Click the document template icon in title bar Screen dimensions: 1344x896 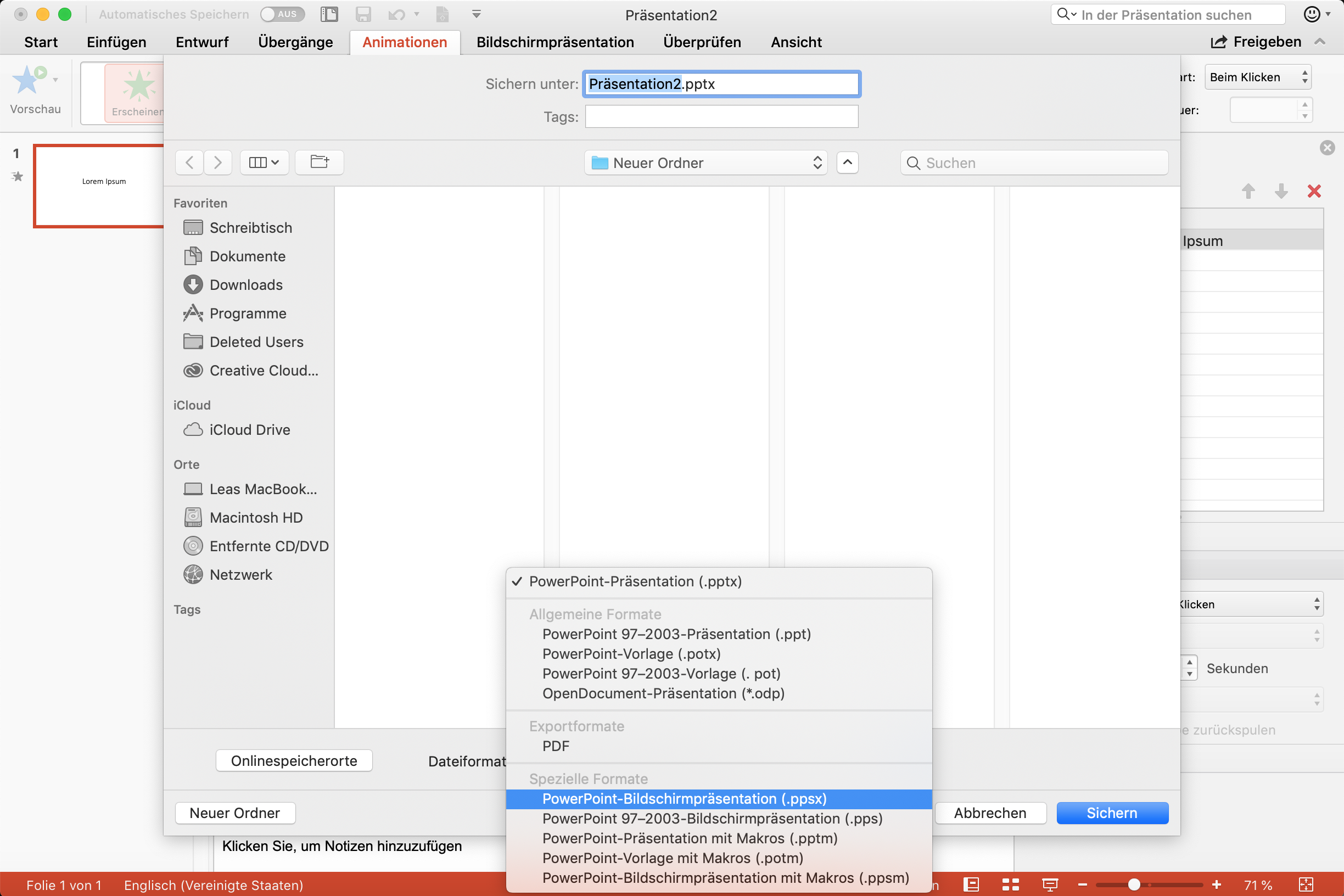(x=443, y=14)
